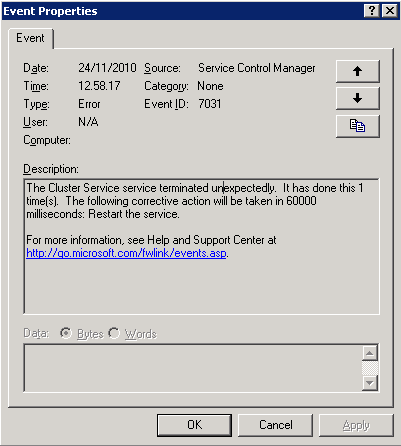The width and height of the screenshot is (401, 446).
Task: Click scroll down arrow in Data box
Action: click(370, 383)
